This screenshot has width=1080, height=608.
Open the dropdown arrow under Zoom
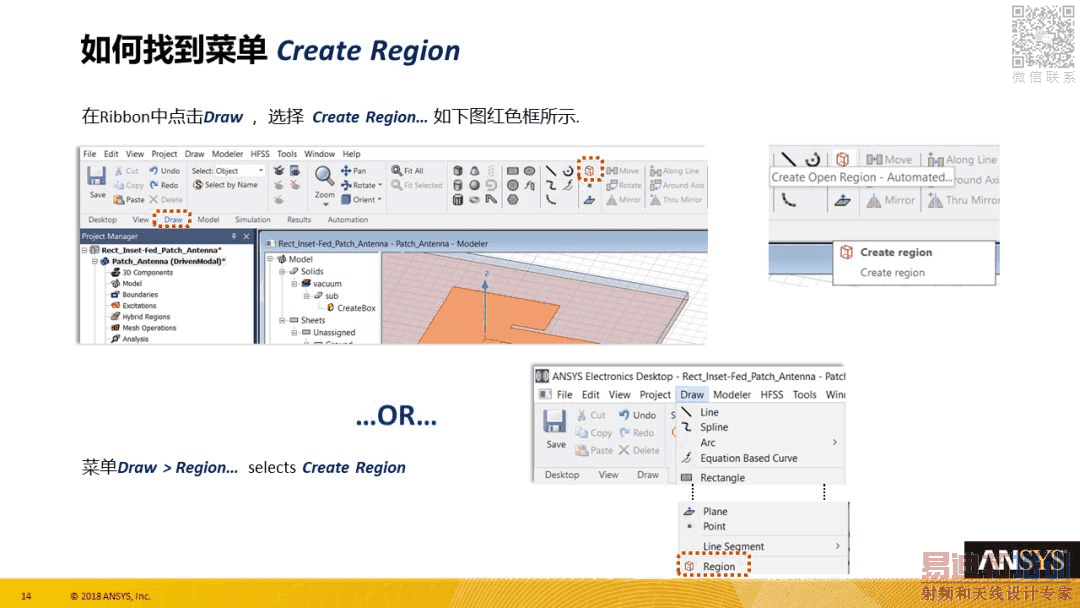pos(325,204)
